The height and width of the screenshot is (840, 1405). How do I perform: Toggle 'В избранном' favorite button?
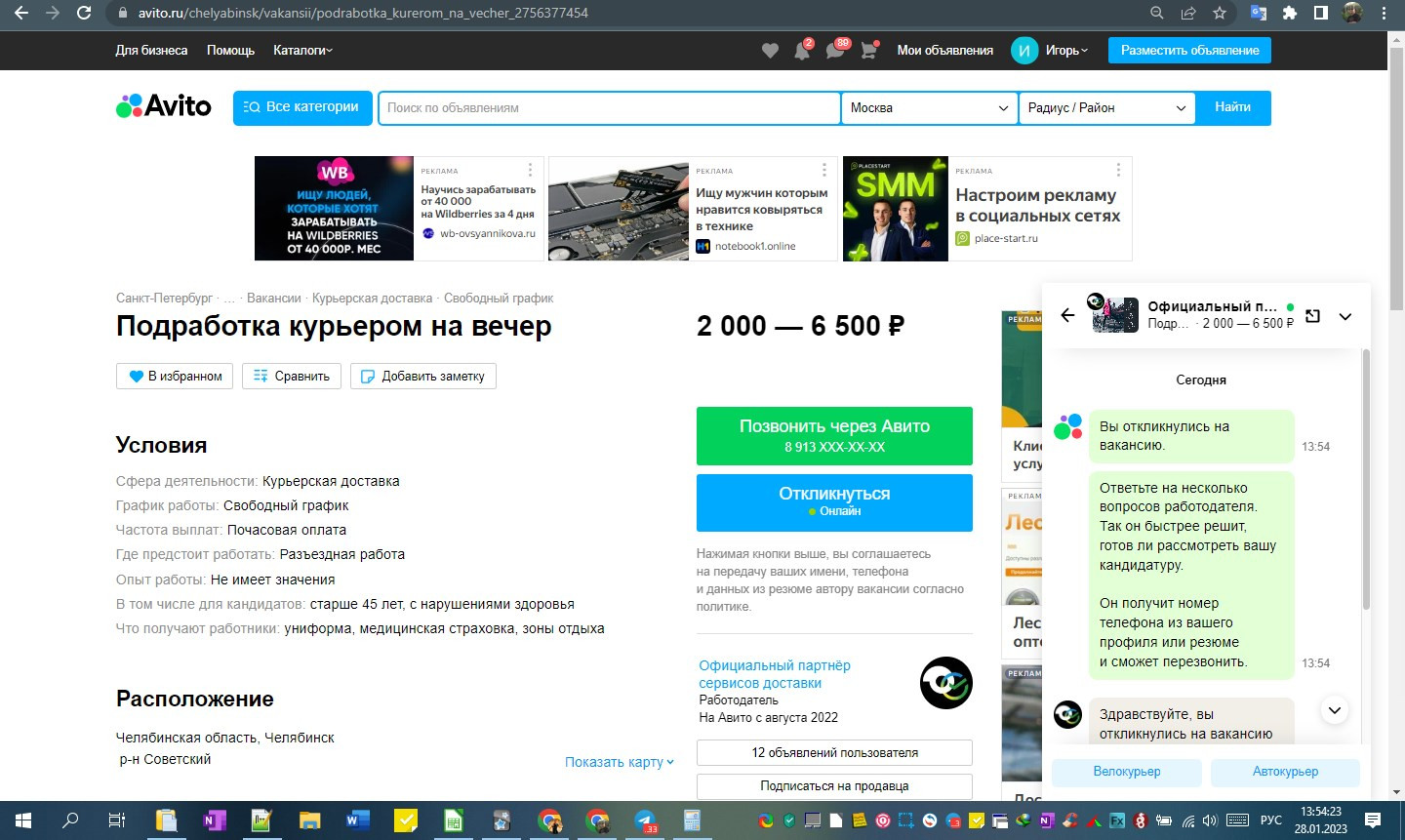tap(175, 377)
